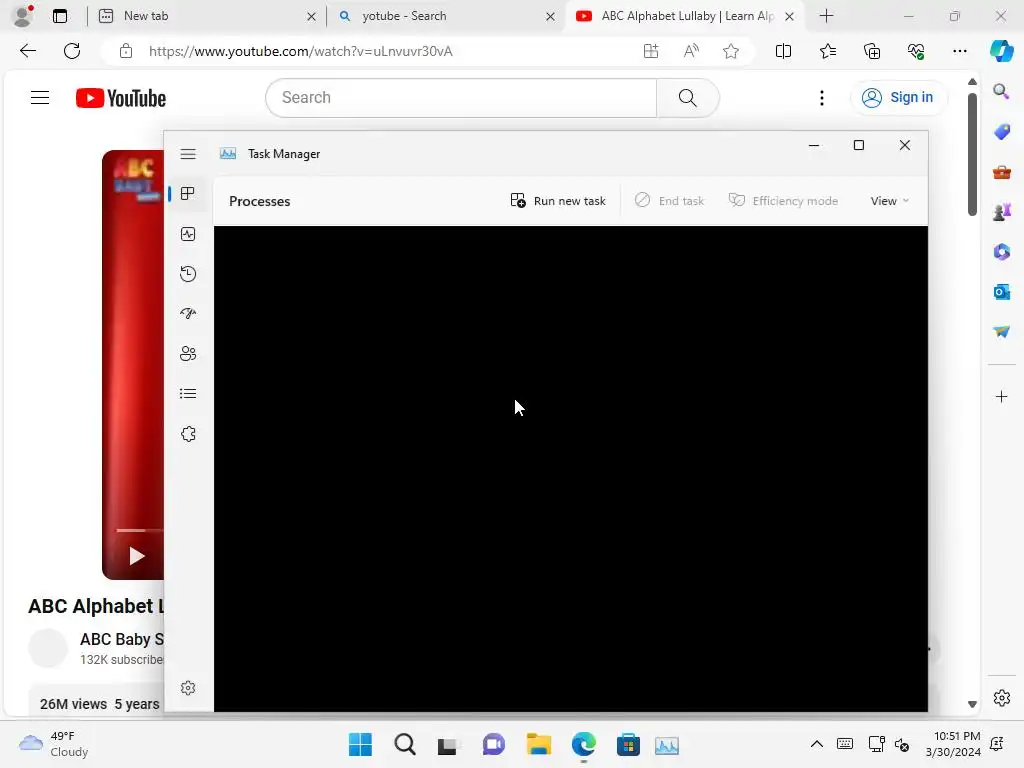
Task: Open Edge sidebar Microsoft 365 icon
Action: pos(1001,252)
